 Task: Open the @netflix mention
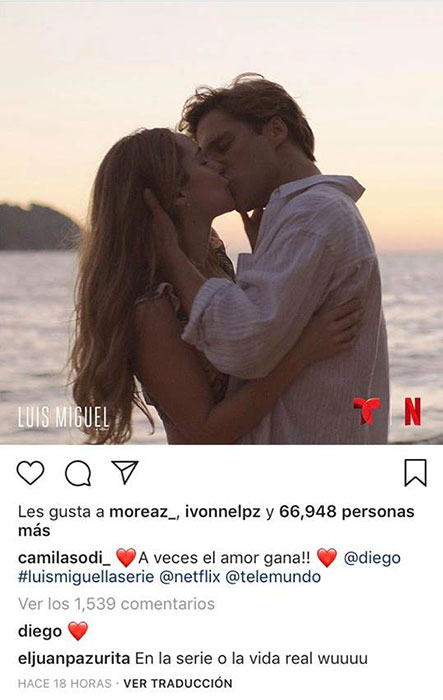pyautogui.click(x=190, y=577)
